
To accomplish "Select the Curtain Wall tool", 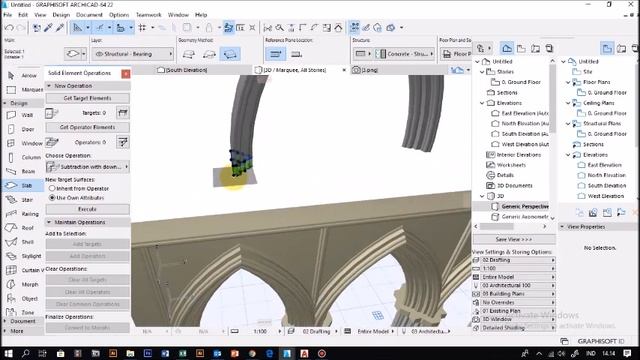I will click(x=24, y=270).
